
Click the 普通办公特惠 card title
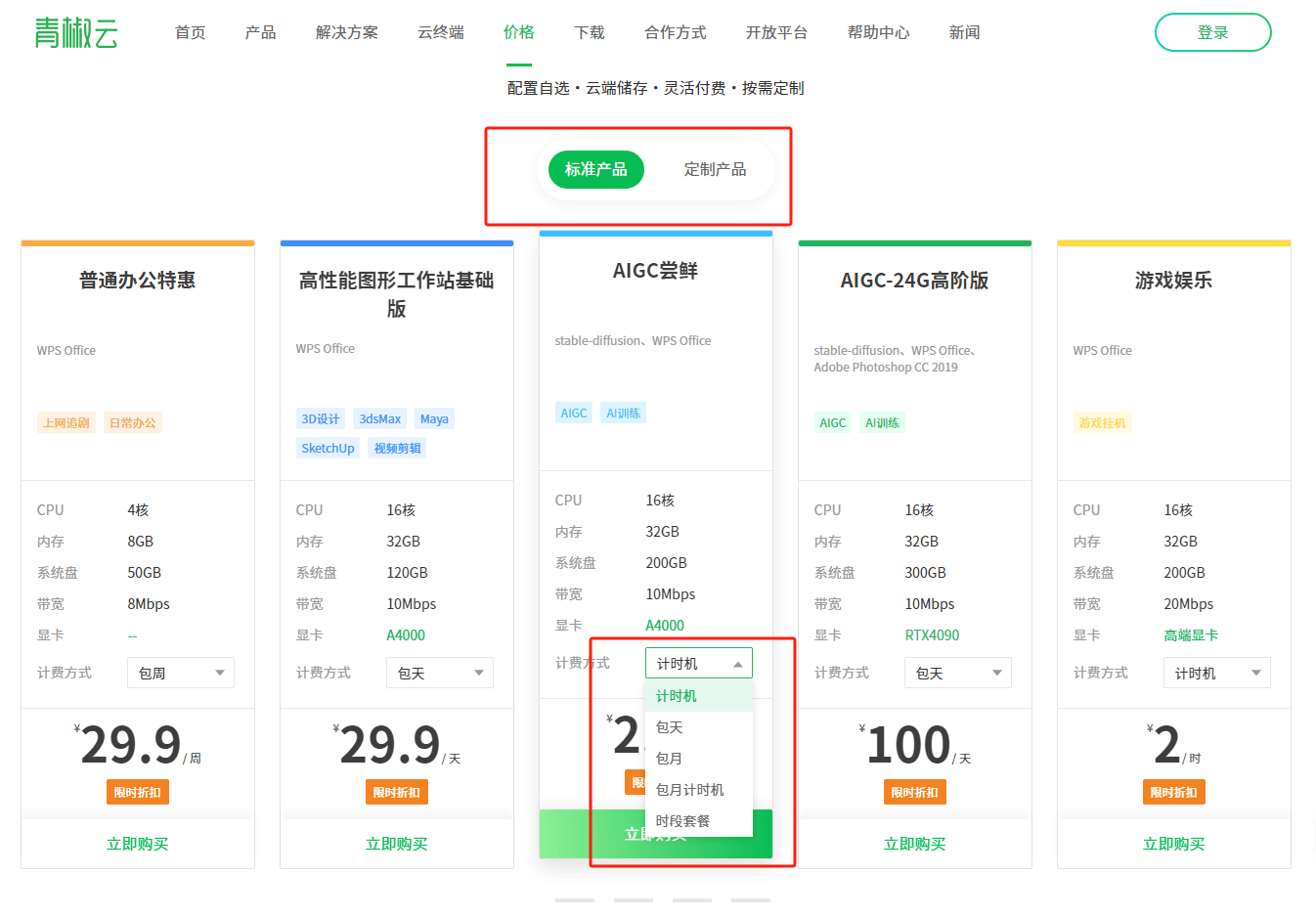[138, 281]
